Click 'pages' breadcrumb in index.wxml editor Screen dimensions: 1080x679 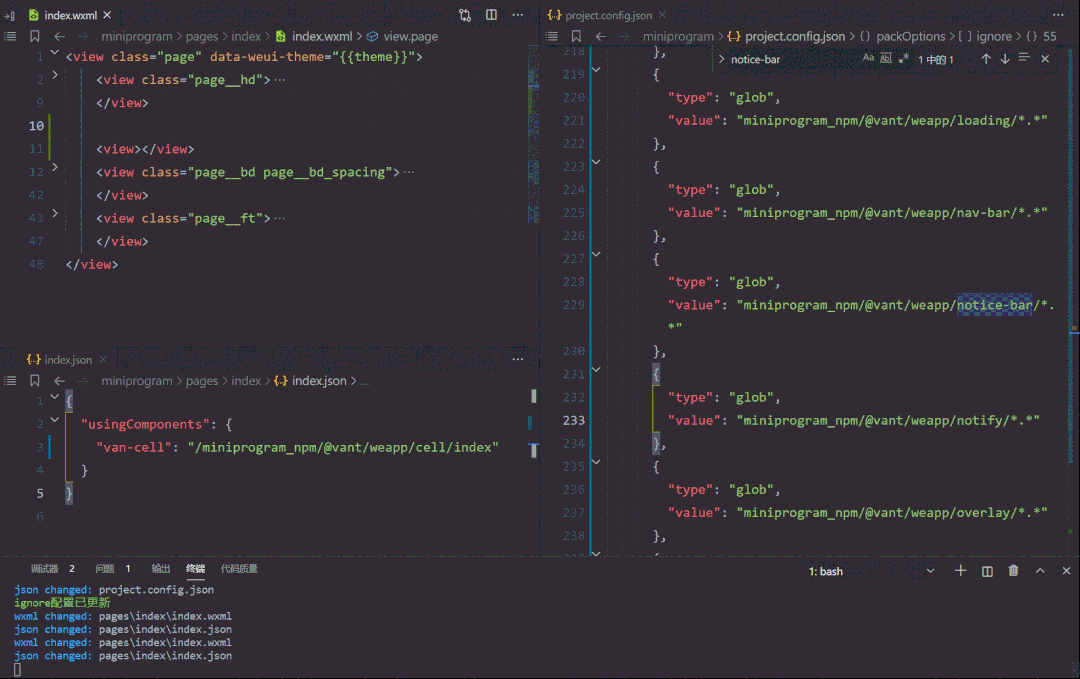point(202,36)
